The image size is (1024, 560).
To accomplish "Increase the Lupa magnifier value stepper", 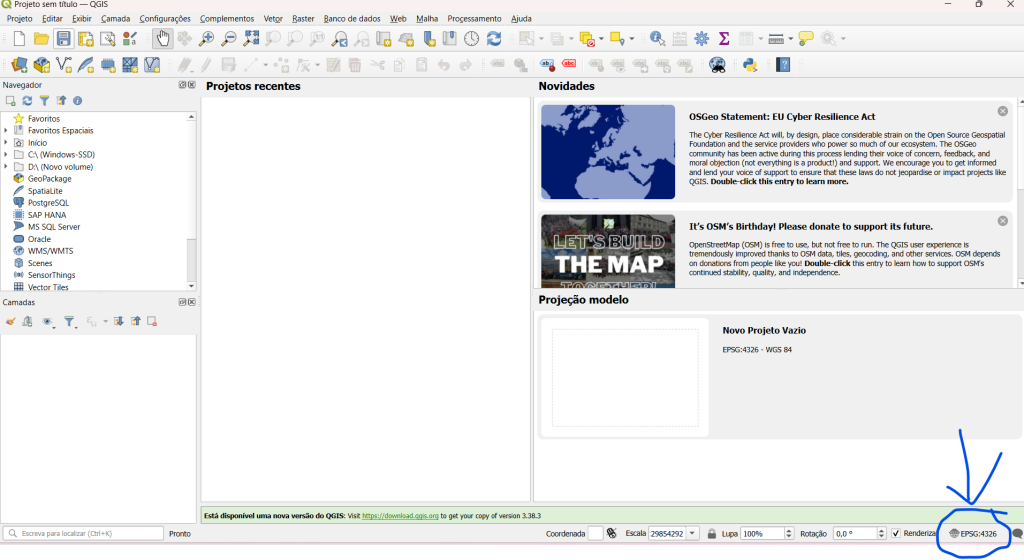I will (789, 530).
